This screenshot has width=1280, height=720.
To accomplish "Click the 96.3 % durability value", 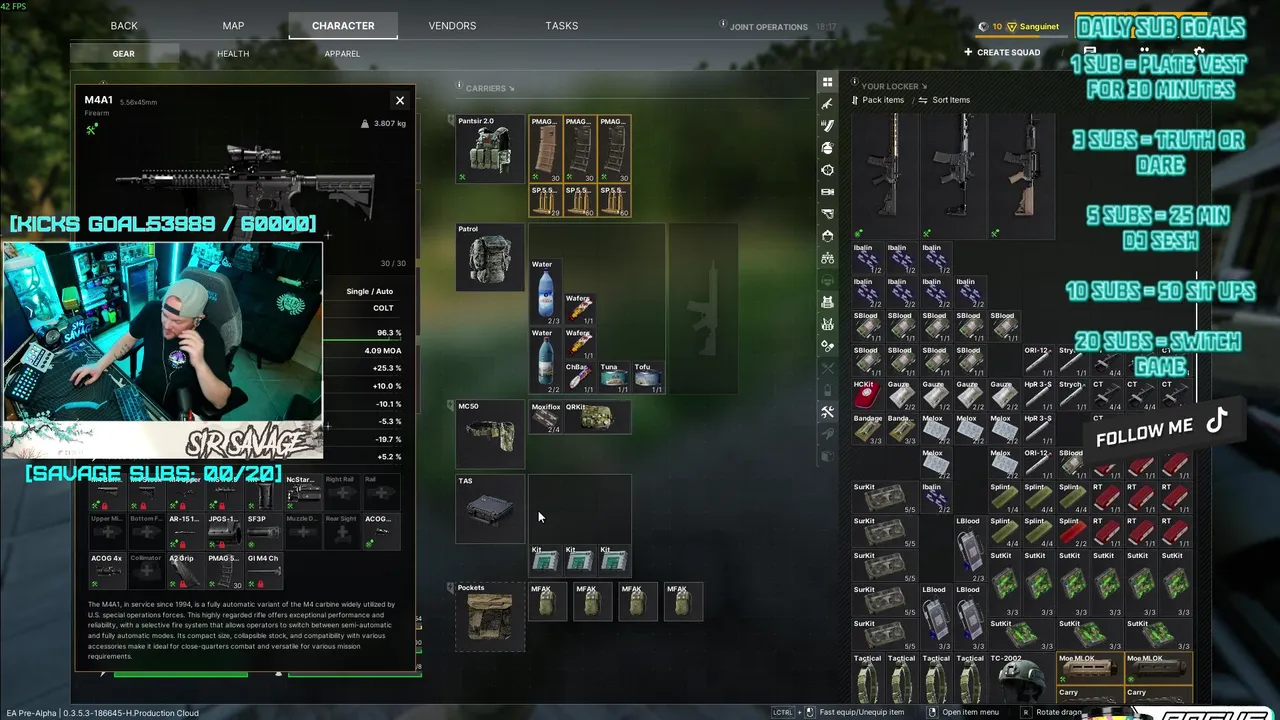I will coord(389,333).
